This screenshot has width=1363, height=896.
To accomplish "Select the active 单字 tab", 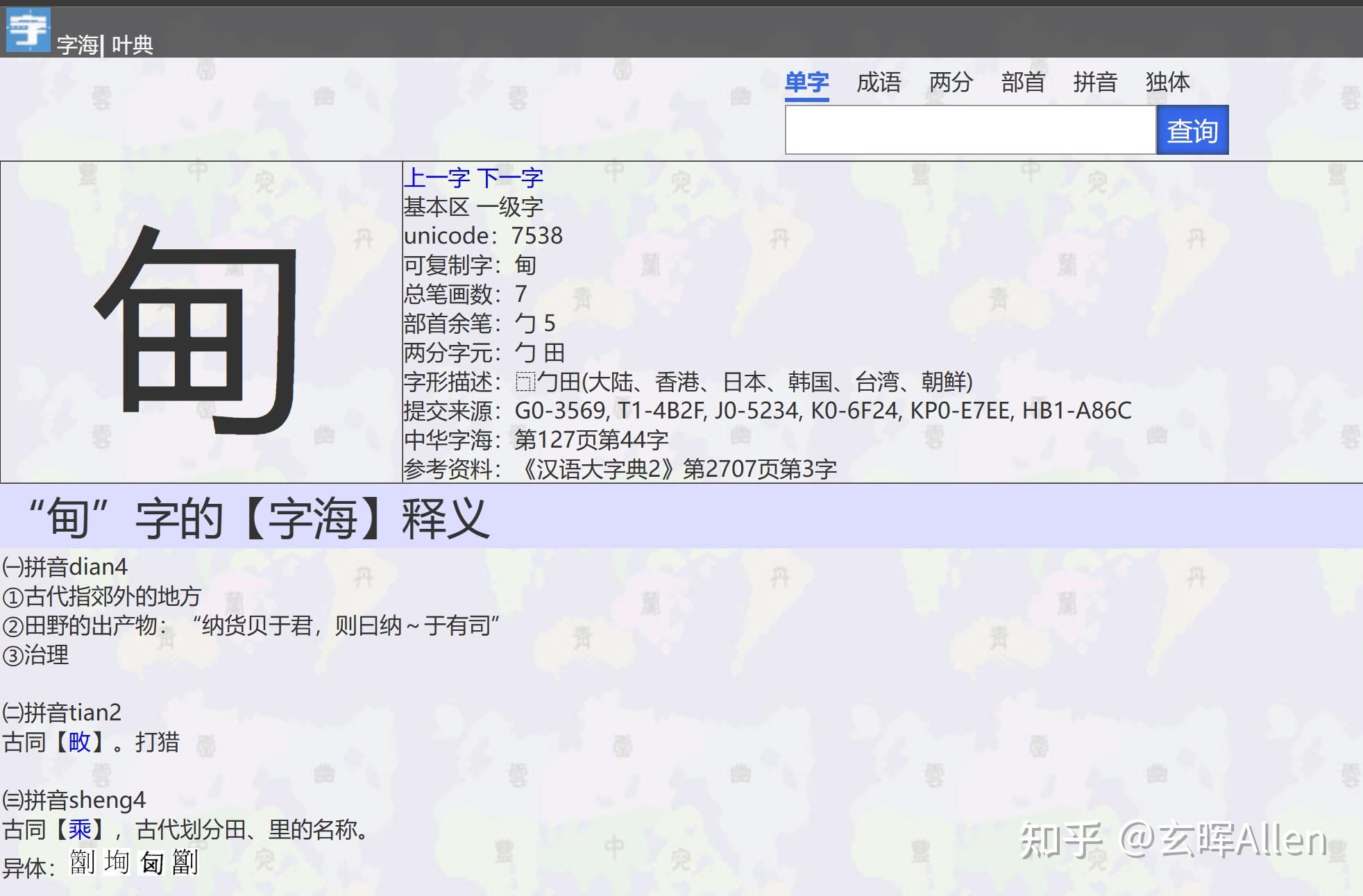I will click(806, 83).
